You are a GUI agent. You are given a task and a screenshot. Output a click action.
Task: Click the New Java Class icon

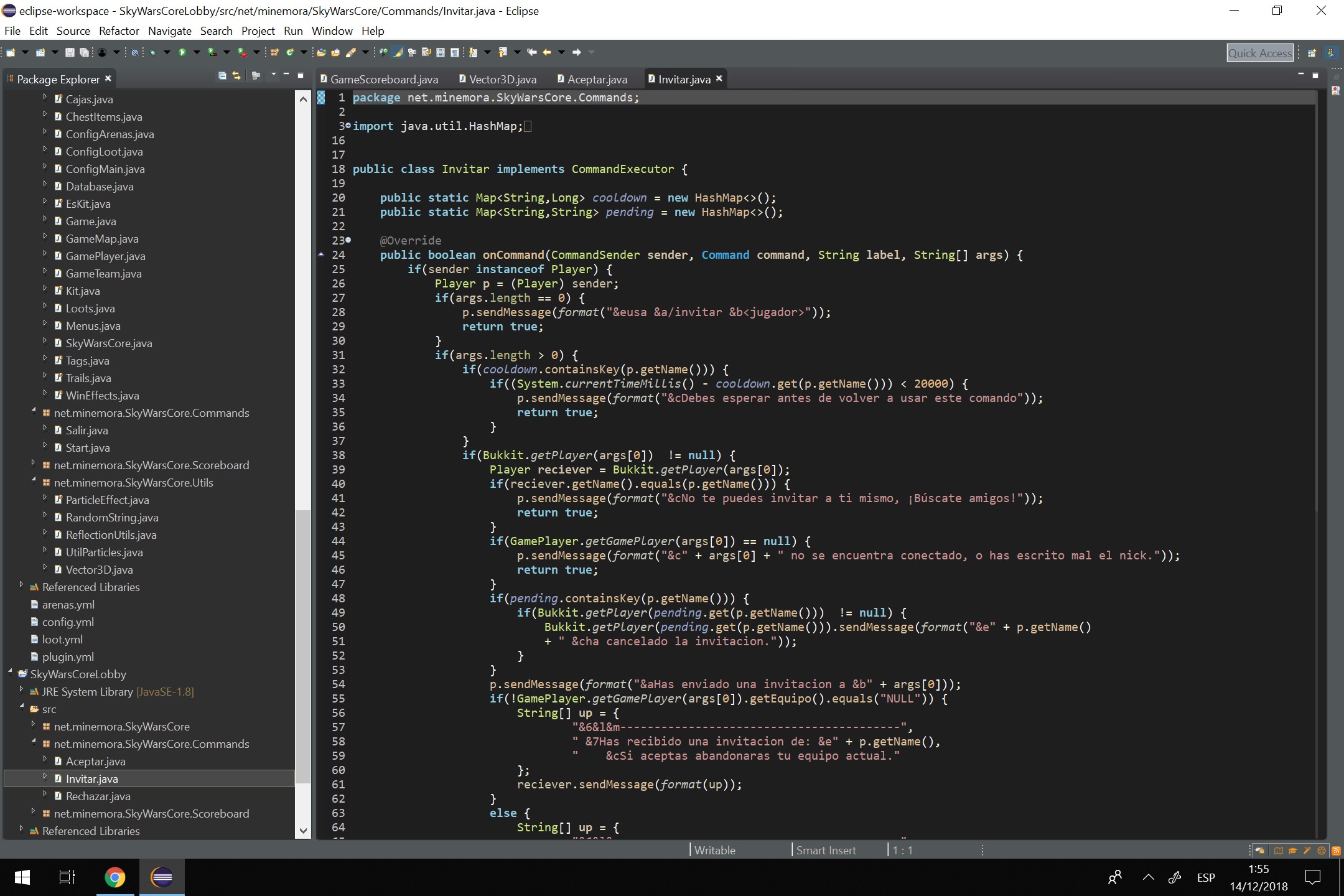pos(289,52)
